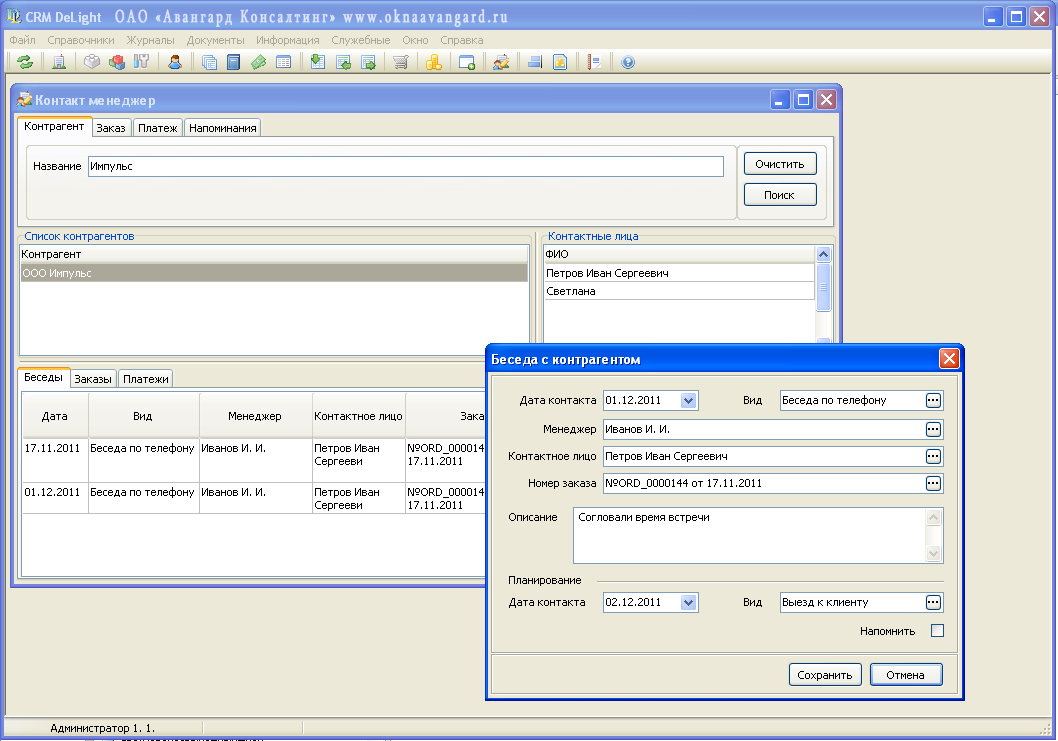Open the first Дата контакта date dropdown
This screenshot has width=1058, height=741.
(688, 400)
